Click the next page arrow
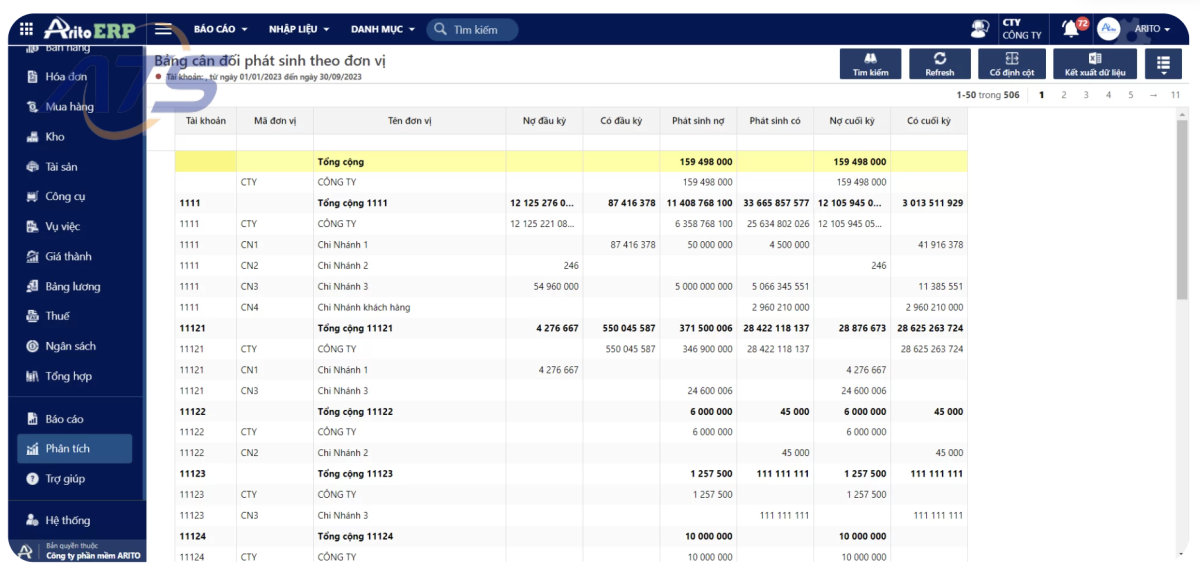Viewport: 1200px width, 585px height. pyautogui.click(x=1153, y=95)
